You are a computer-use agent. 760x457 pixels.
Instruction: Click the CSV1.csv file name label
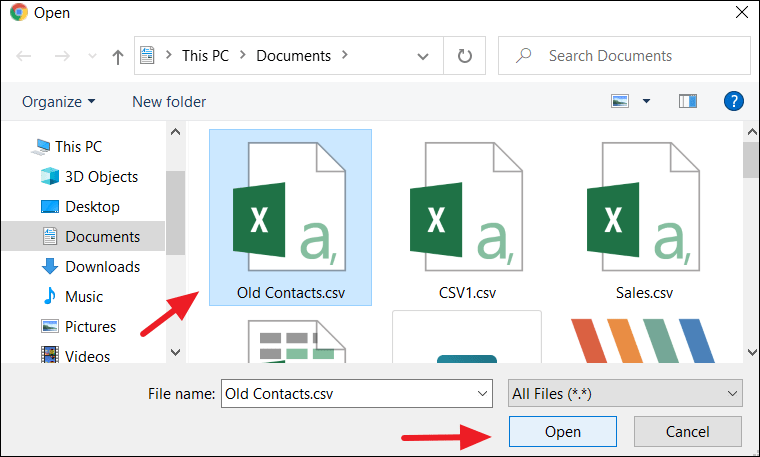click(467, 293)
